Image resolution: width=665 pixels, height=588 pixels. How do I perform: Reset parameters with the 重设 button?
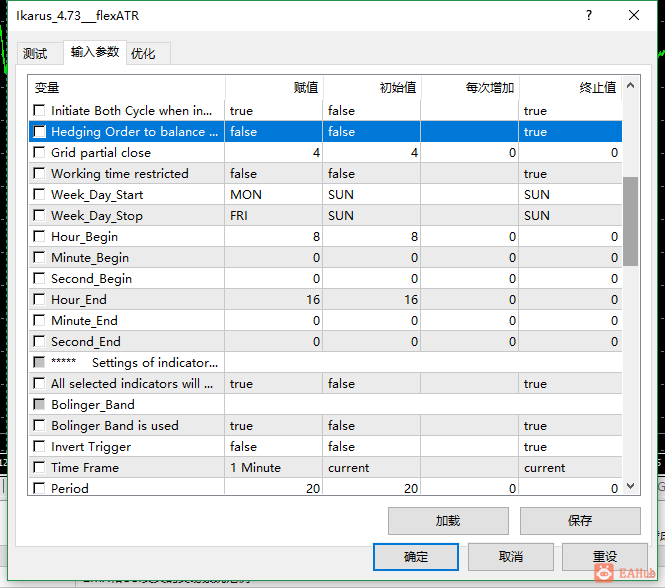pyautogui.click(x=605, y=557)
